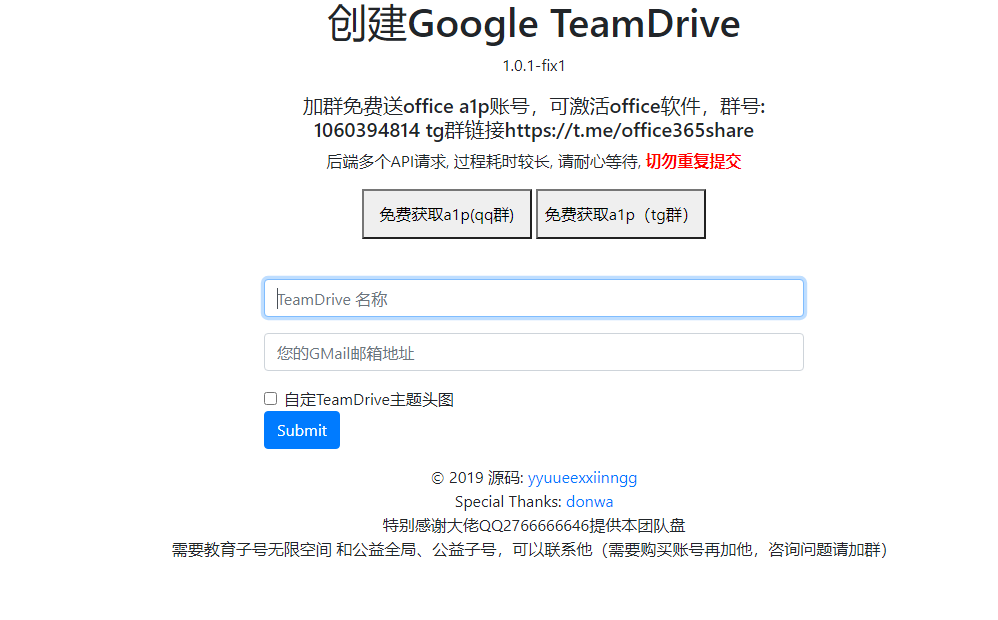Click the 自定TeamDrive主题头图 label text
998x620 pixels.
point(369,400)
